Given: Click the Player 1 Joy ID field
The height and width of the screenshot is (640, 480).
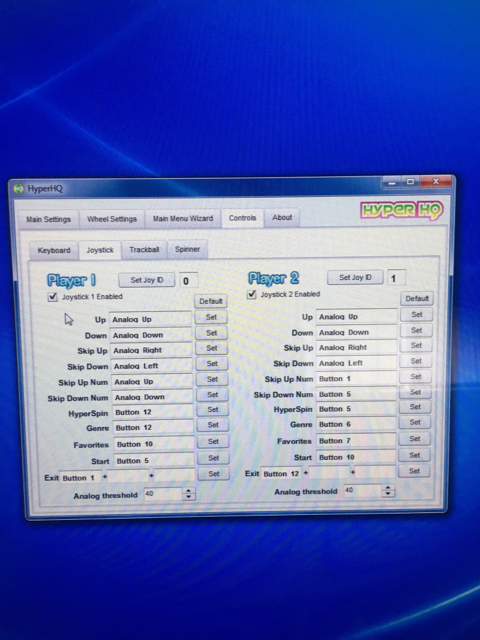Looking at the screenshot, I should pyautogui.click(x=188, y=281).
